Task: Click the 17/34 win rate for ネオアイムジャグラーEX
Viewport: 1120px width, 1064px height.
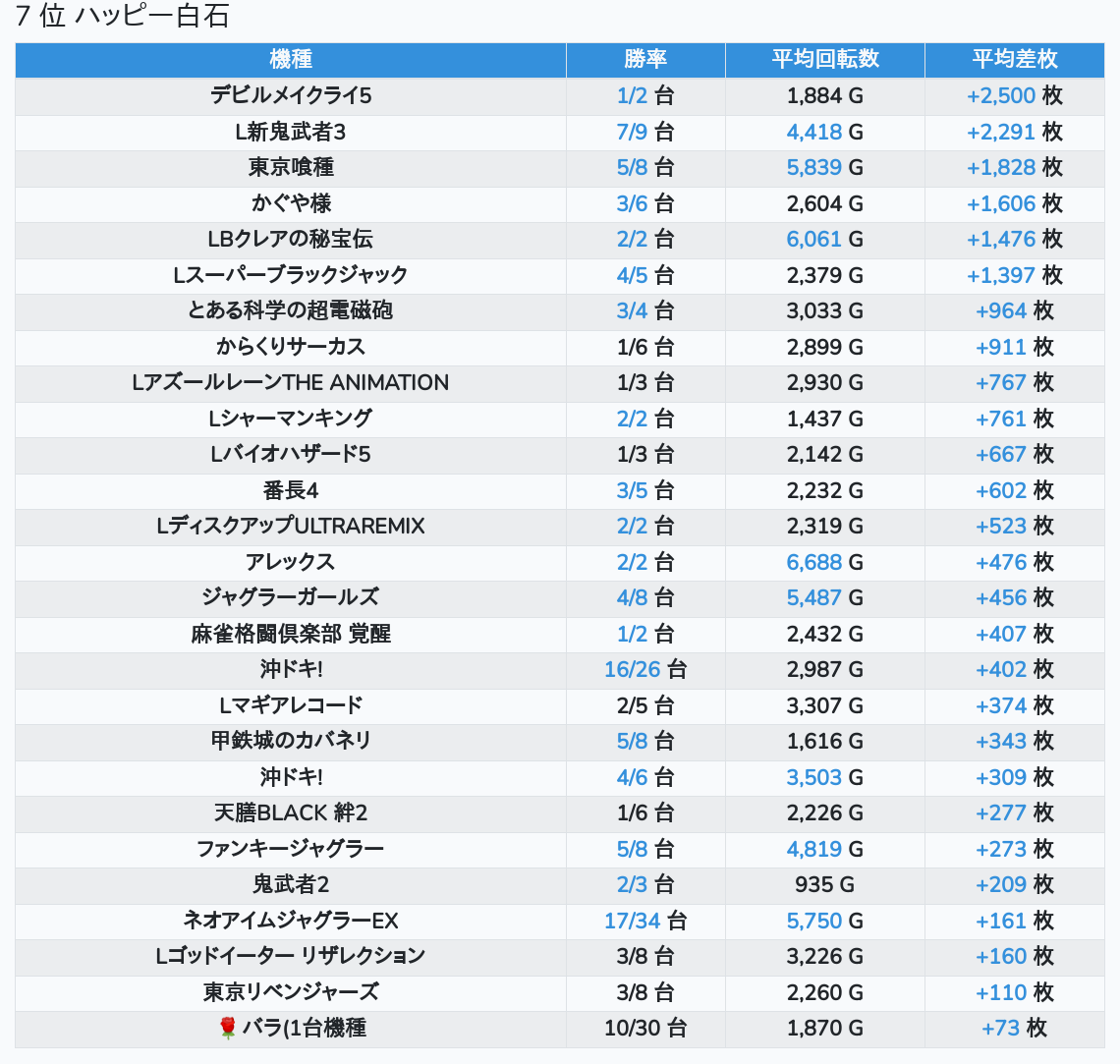Action: coord(632,921)
